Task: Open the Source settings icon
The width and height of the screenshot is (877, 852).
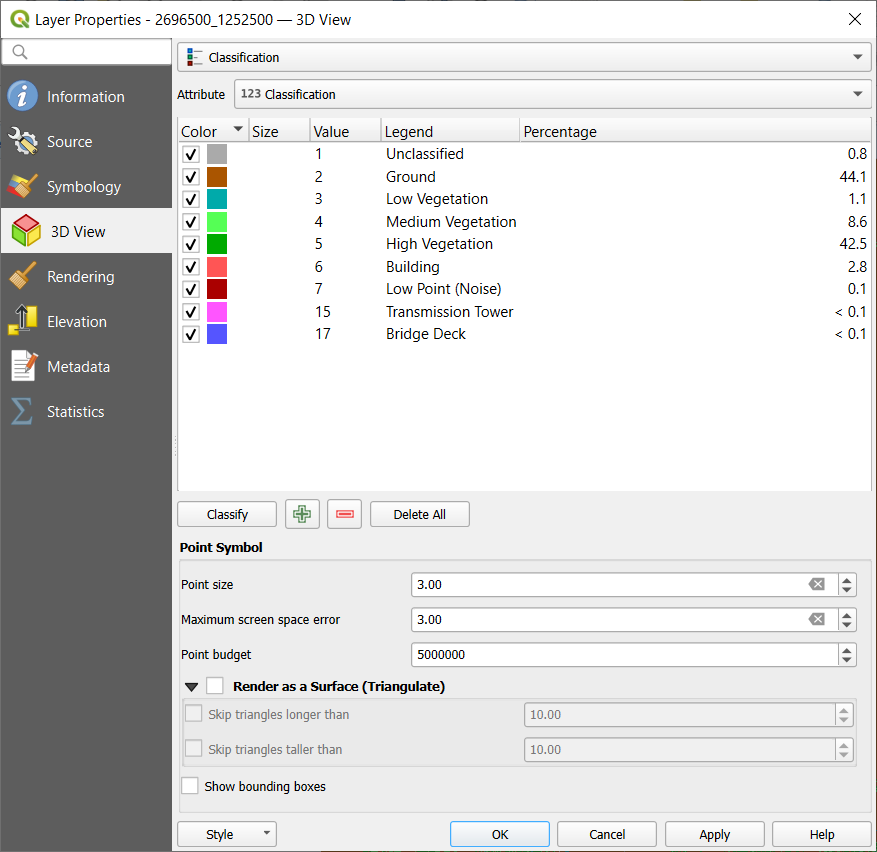Action: [x=23, y=142]
